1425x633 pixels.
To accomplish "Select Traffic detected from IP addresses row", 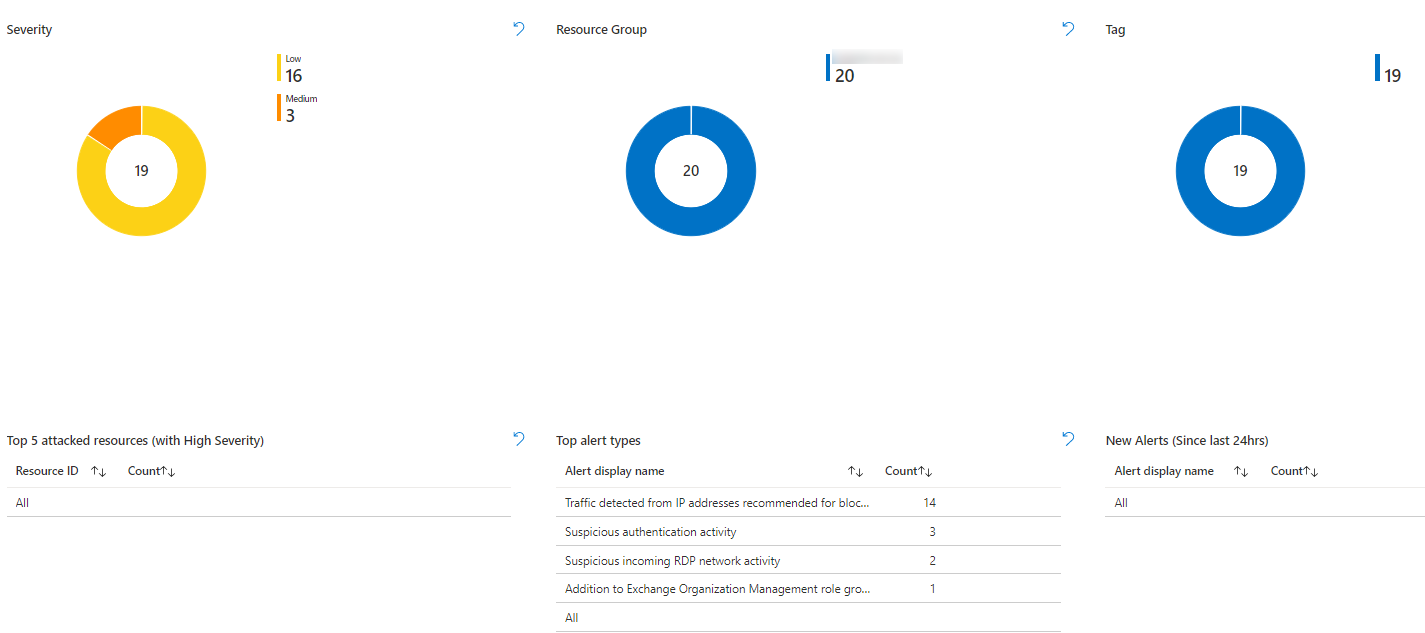I will click(x=716, y=503).
